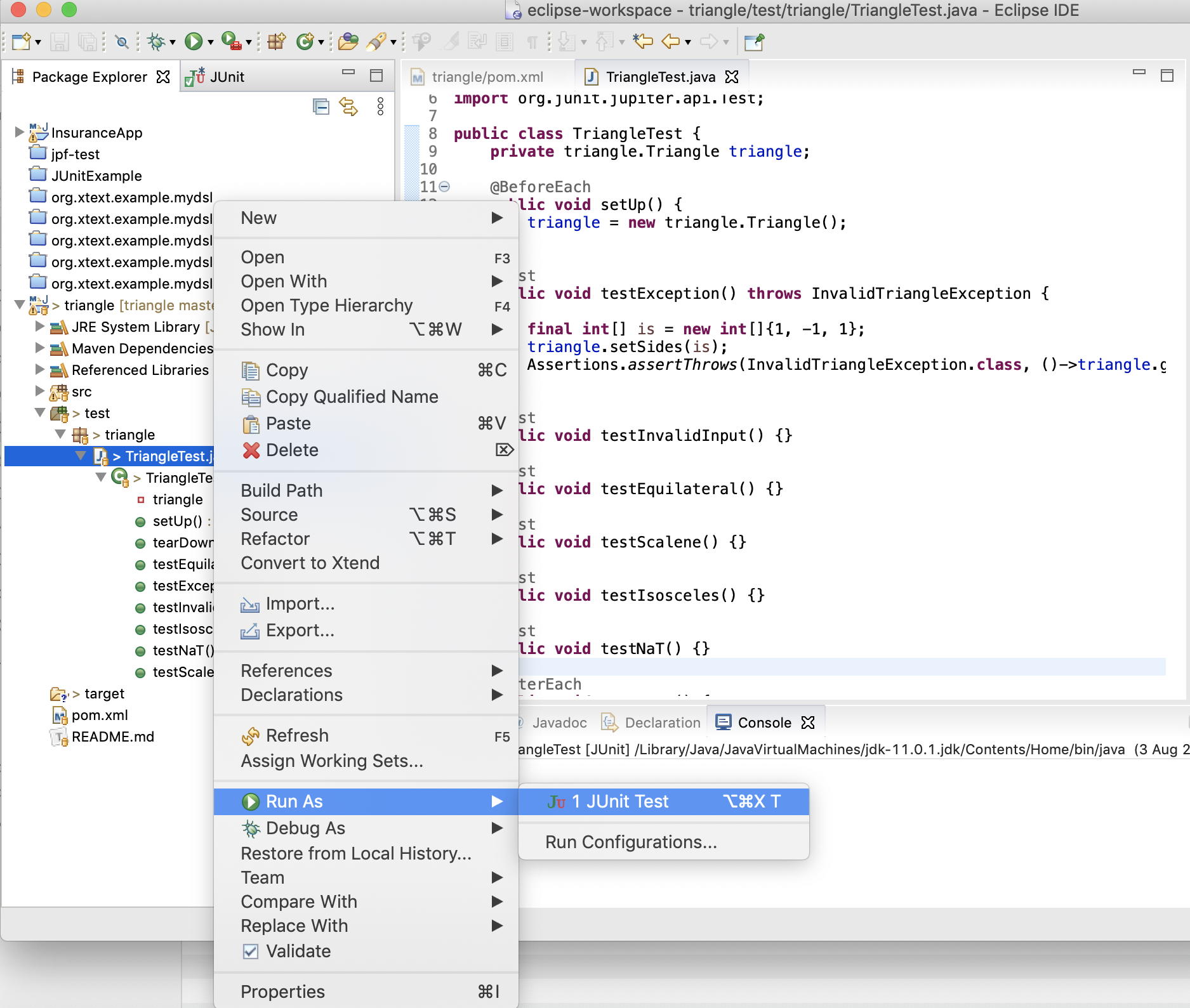Click the New Java Class toolbar icon

[305, 42]
